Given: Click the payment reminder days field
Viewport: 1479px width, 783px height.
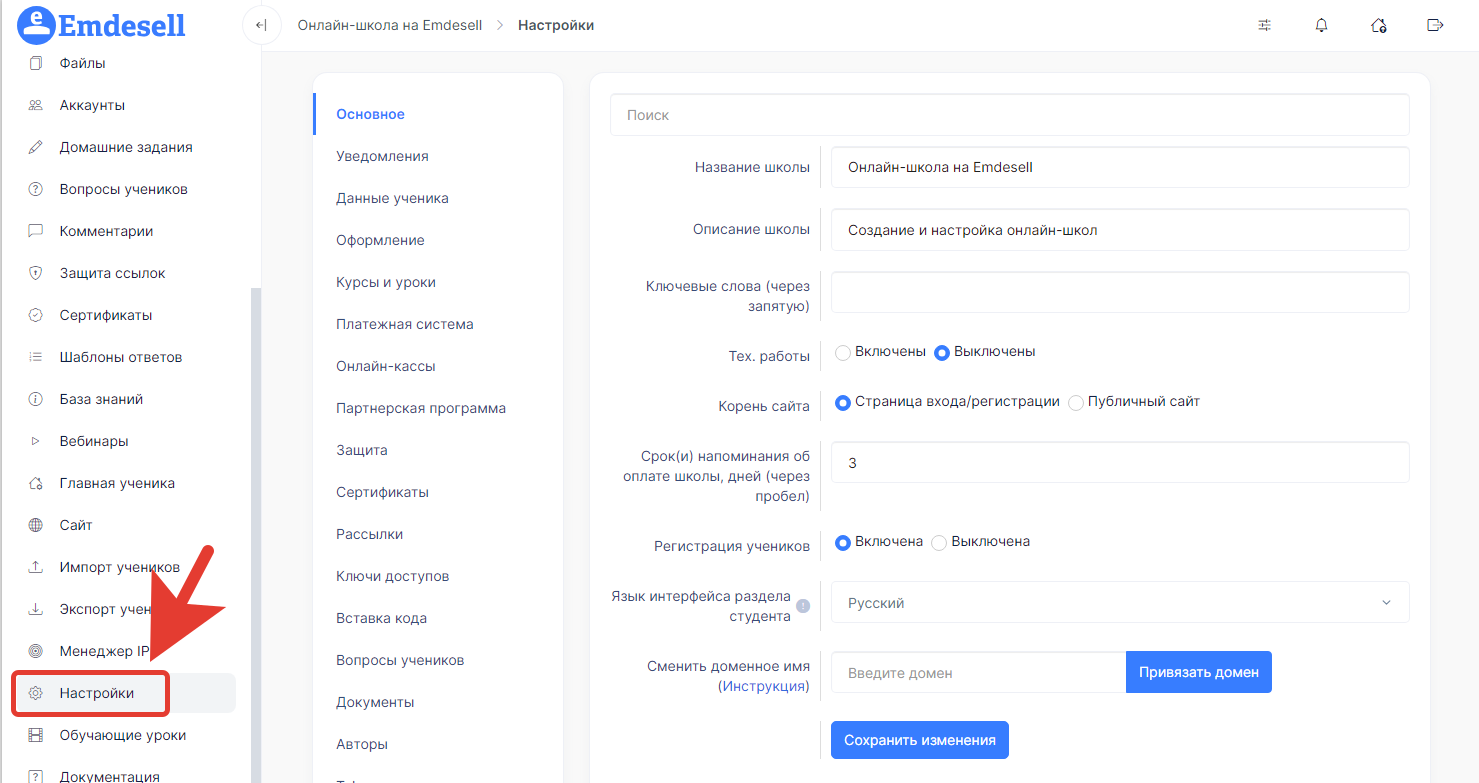Looking at the screenshot, I should tap(1120, 463).
